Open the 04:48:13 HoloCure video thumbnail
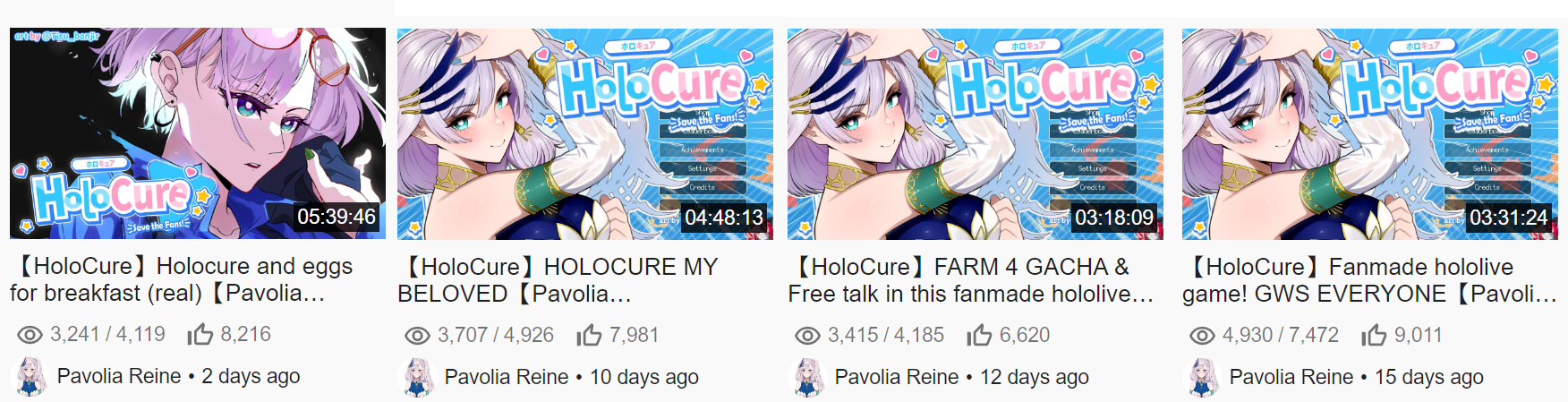The width and height of the screenshot is (1568, 402). point(585,134)
